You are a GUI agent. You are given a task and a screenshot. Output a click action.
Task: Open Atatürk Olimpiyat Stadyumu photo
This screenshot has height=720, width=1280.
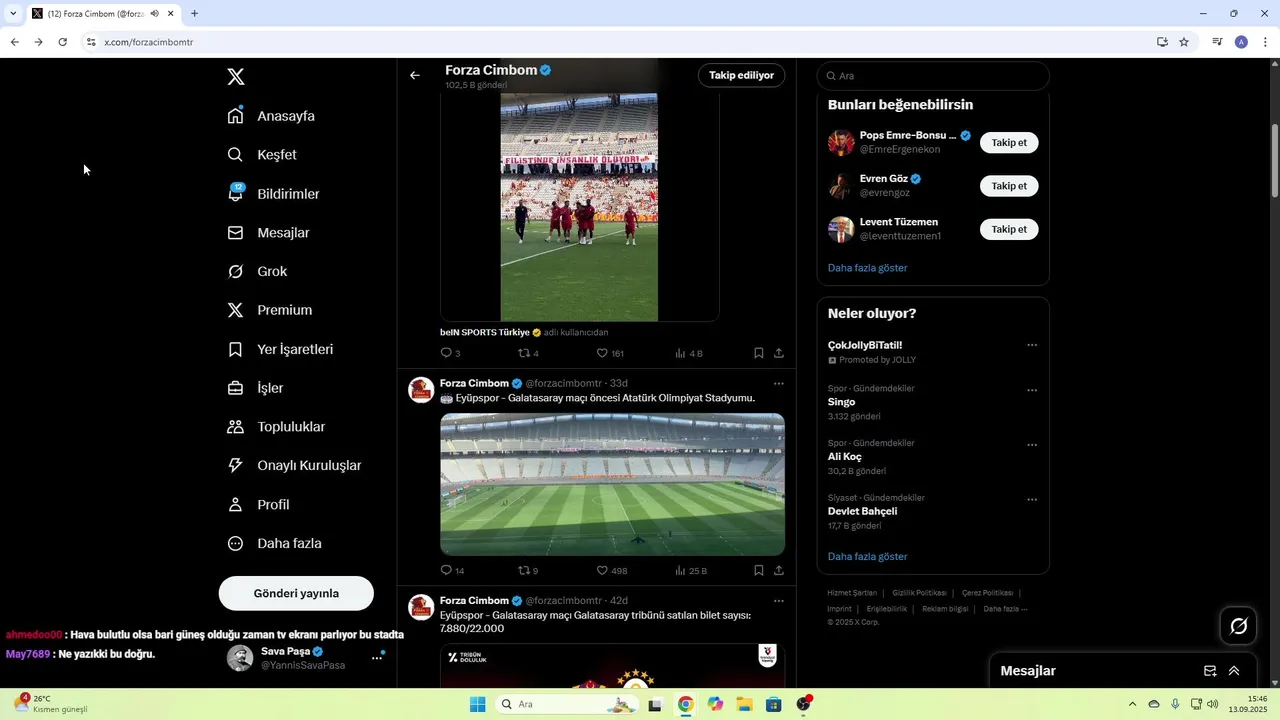pyautogui.click(x=612, y=484)
